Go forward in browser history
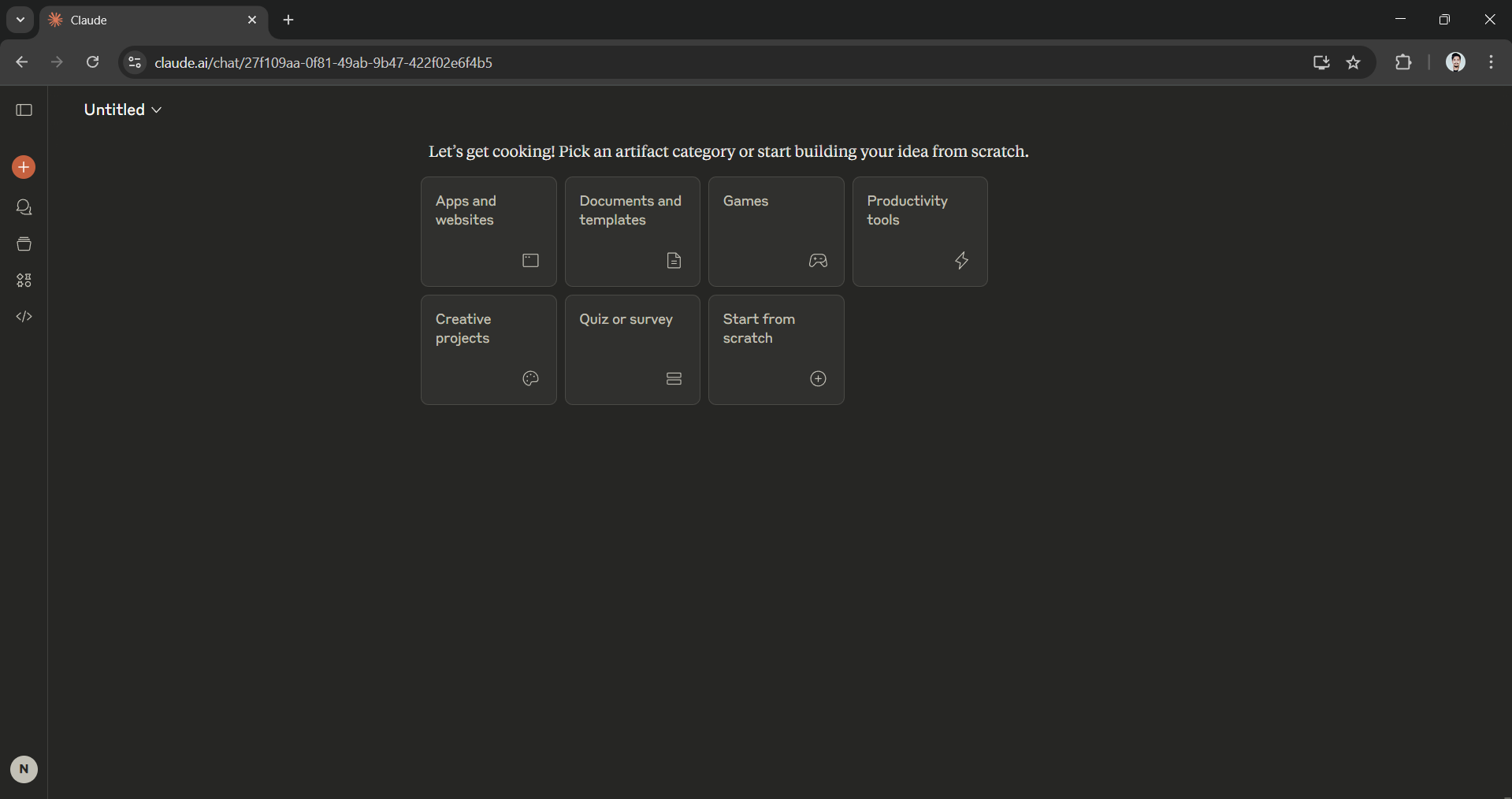 [x=57, y=62]
